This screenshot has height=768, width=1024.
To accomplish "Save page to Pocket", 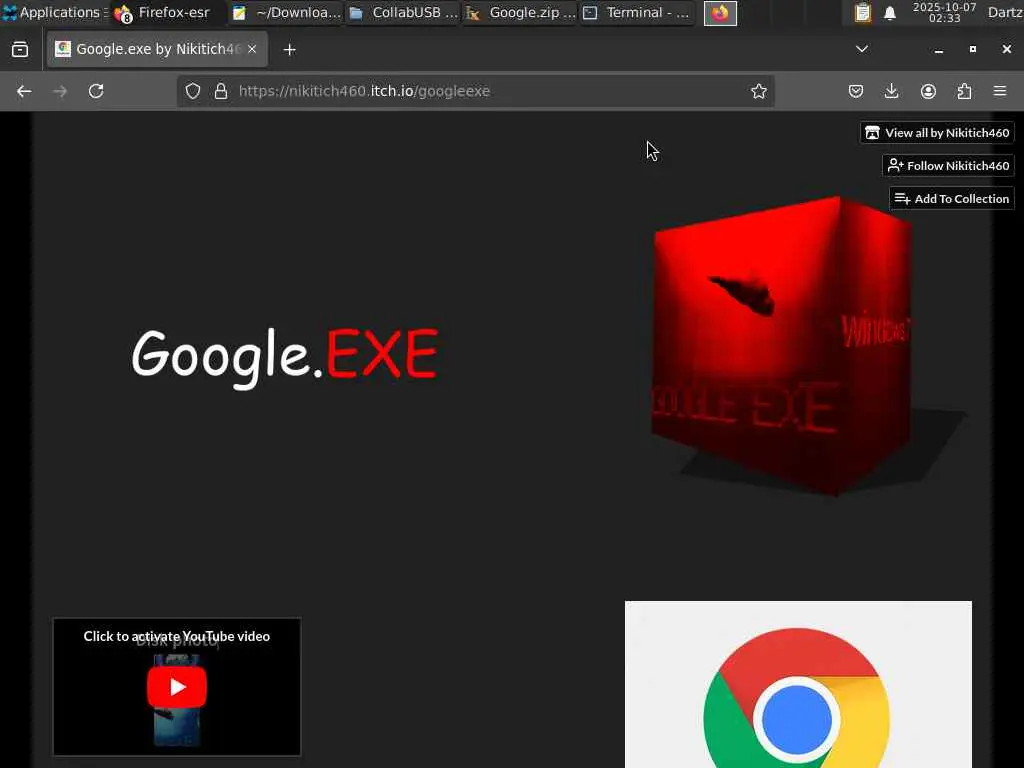I will [x=856, y=91].
